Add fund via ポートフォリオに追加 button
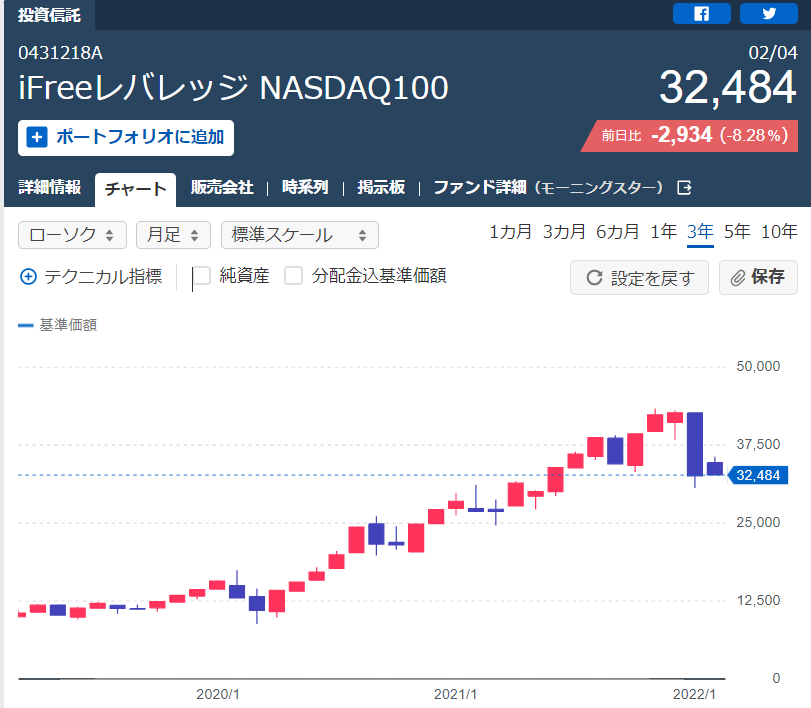The width and height of the screenshot is (811, 708). [126, 138]
